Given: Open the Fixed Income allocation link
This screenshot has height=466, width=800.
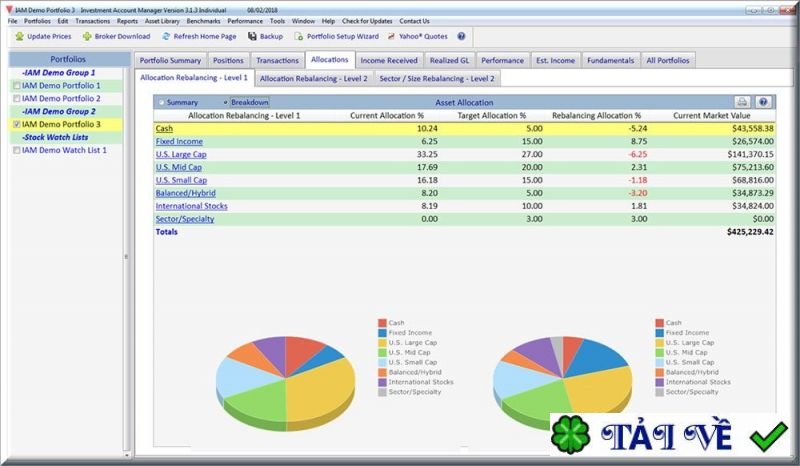Looking at the screenshot, I should pos(179,141).
